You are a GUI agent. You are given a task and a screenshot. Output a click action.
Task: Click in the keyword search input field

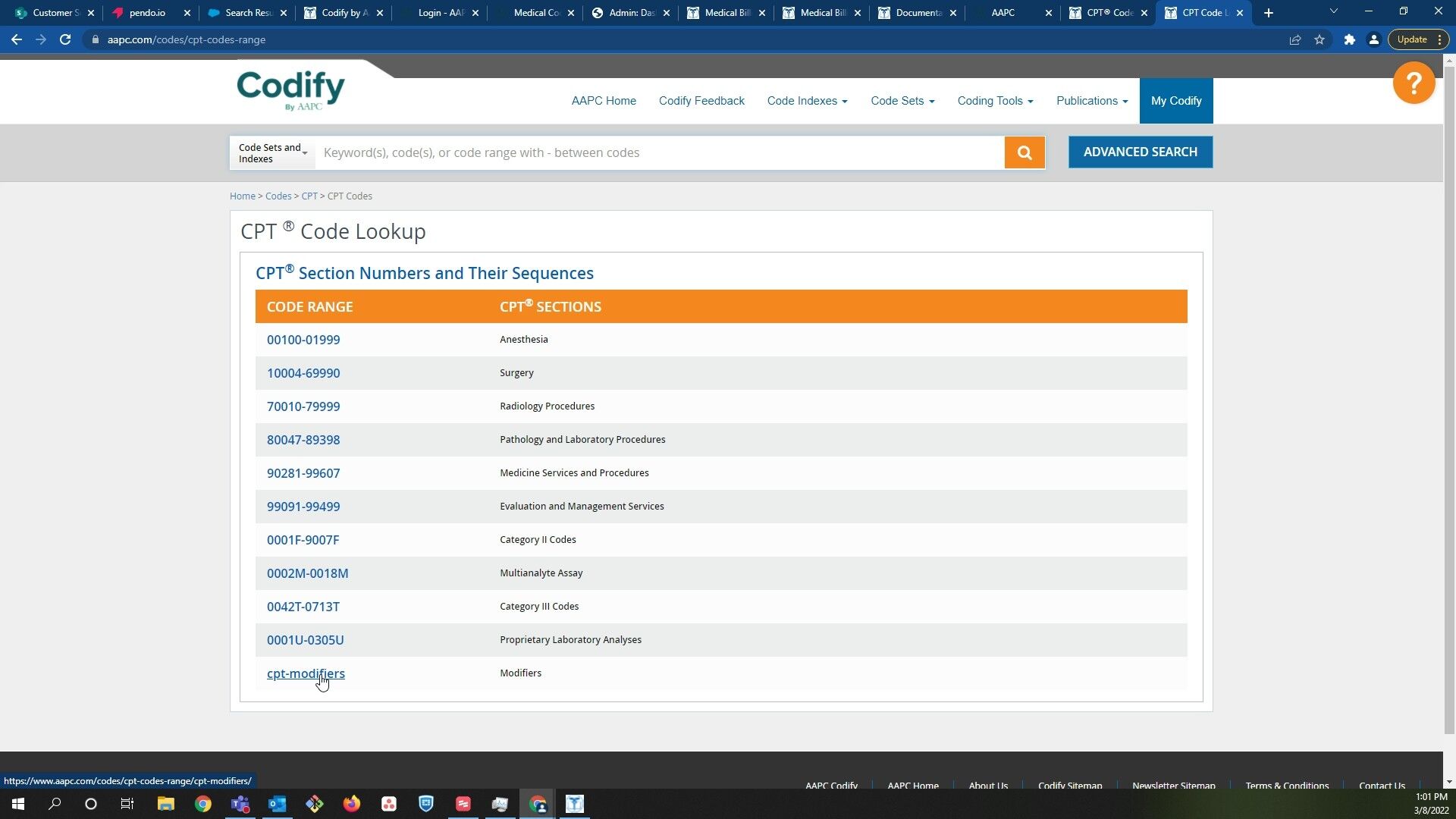pyautogui.click(x=660, y=153)
